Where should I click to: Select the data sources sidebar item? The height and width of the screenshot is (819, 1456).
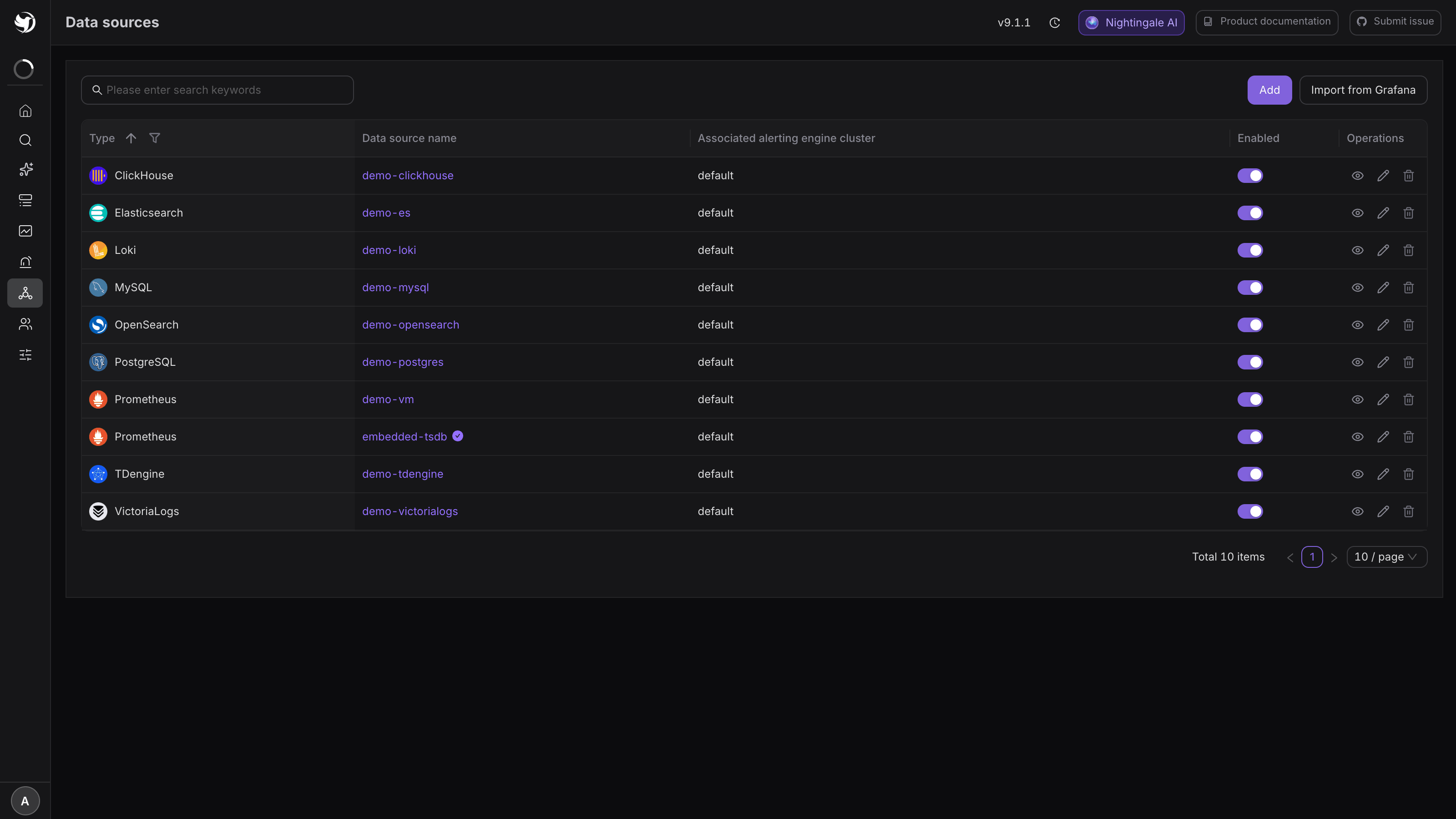(x=25, y=293)
